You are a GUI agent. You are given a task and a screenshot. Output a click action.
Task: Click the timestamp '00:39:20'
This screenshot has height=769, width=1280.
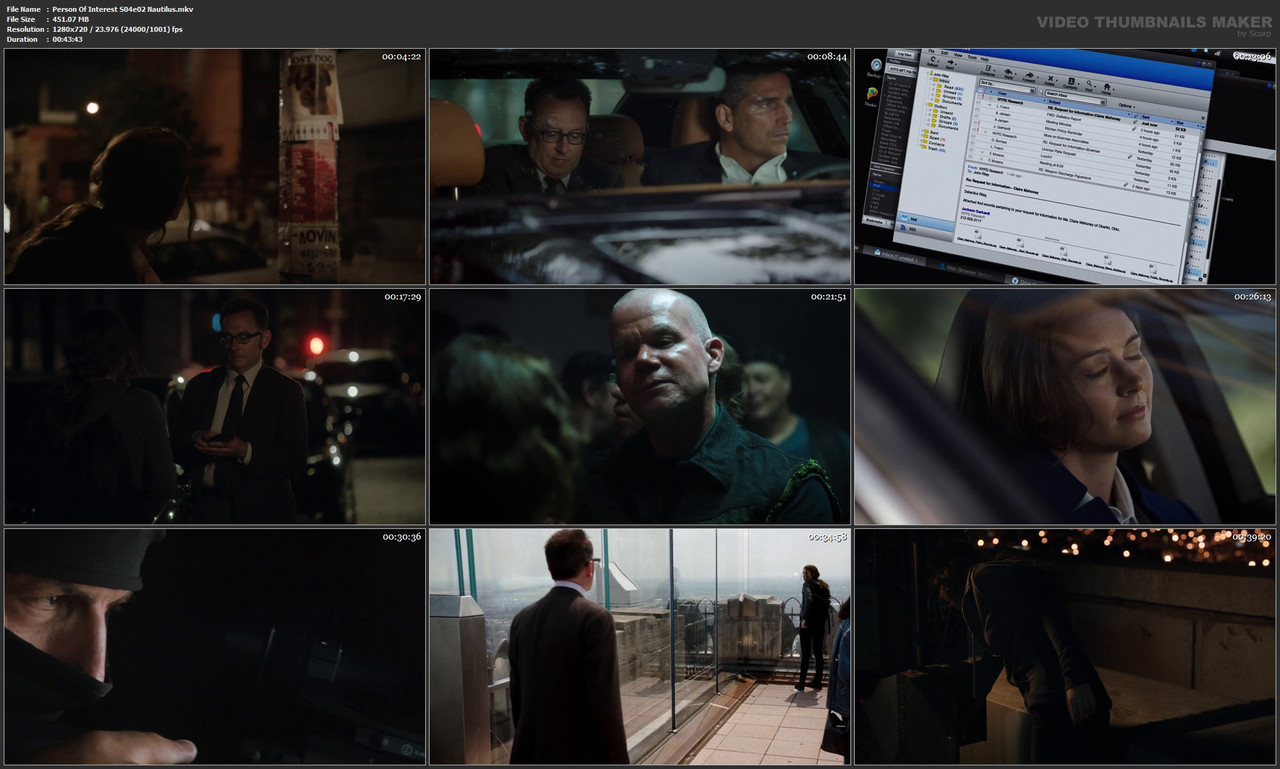coord(1252,537)
